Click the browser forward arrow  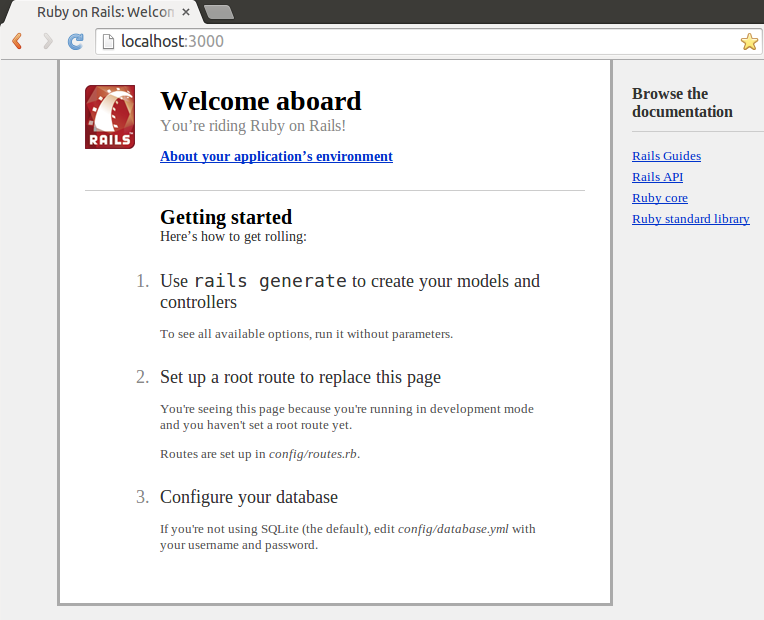tap(47, 41)
